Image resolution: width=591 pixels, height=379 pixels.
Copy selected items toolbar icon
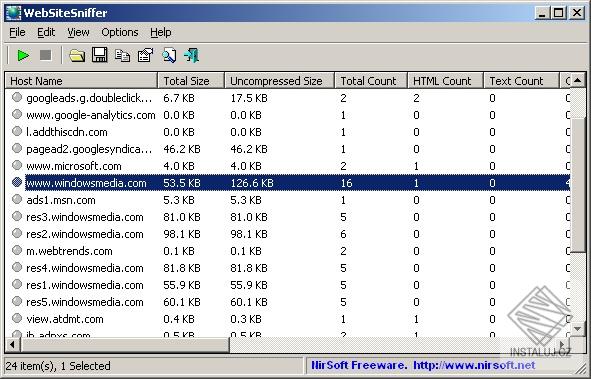tap(122, 56)
